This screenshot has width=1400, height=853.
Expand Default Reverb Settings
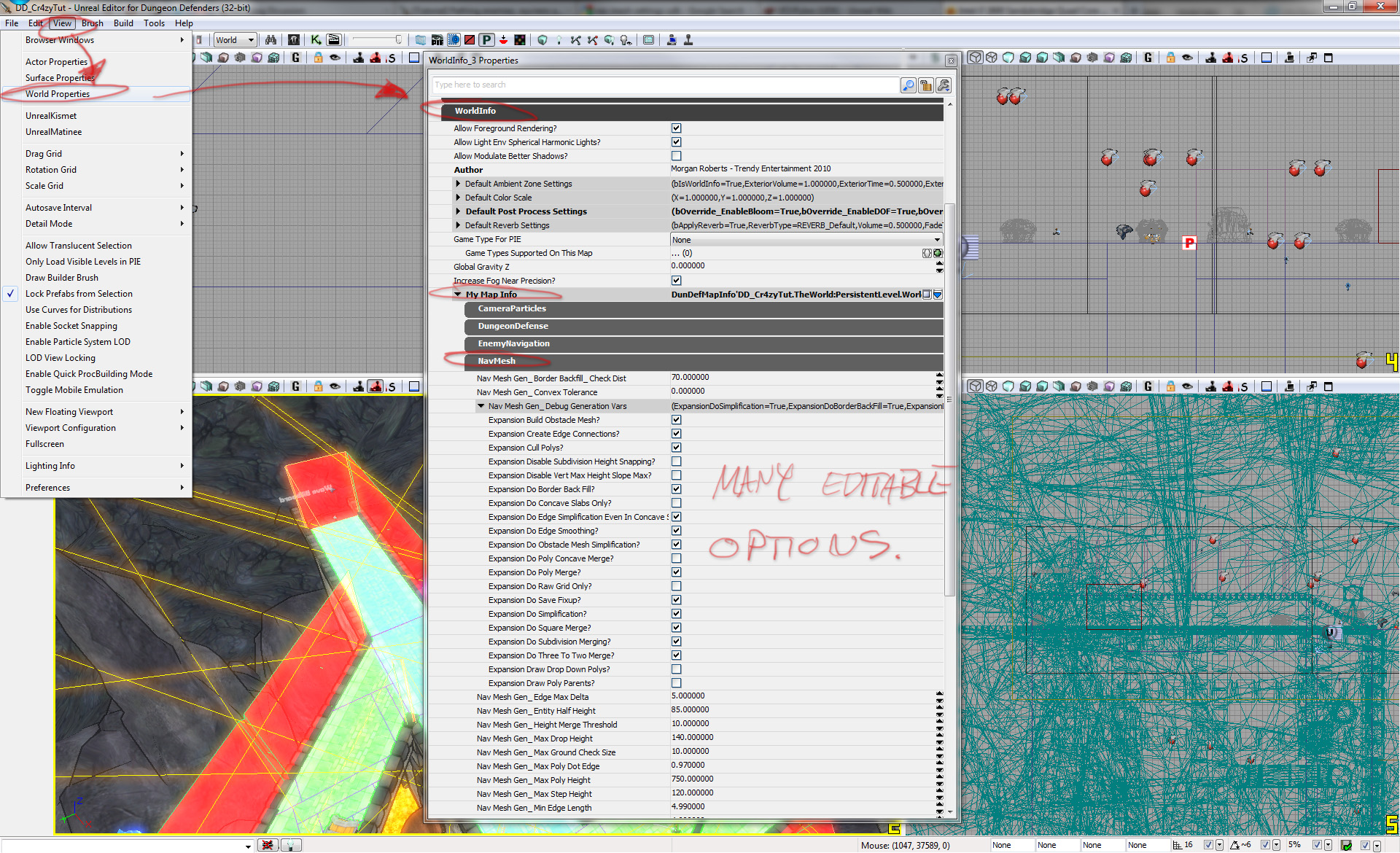[x=458, y=225]
